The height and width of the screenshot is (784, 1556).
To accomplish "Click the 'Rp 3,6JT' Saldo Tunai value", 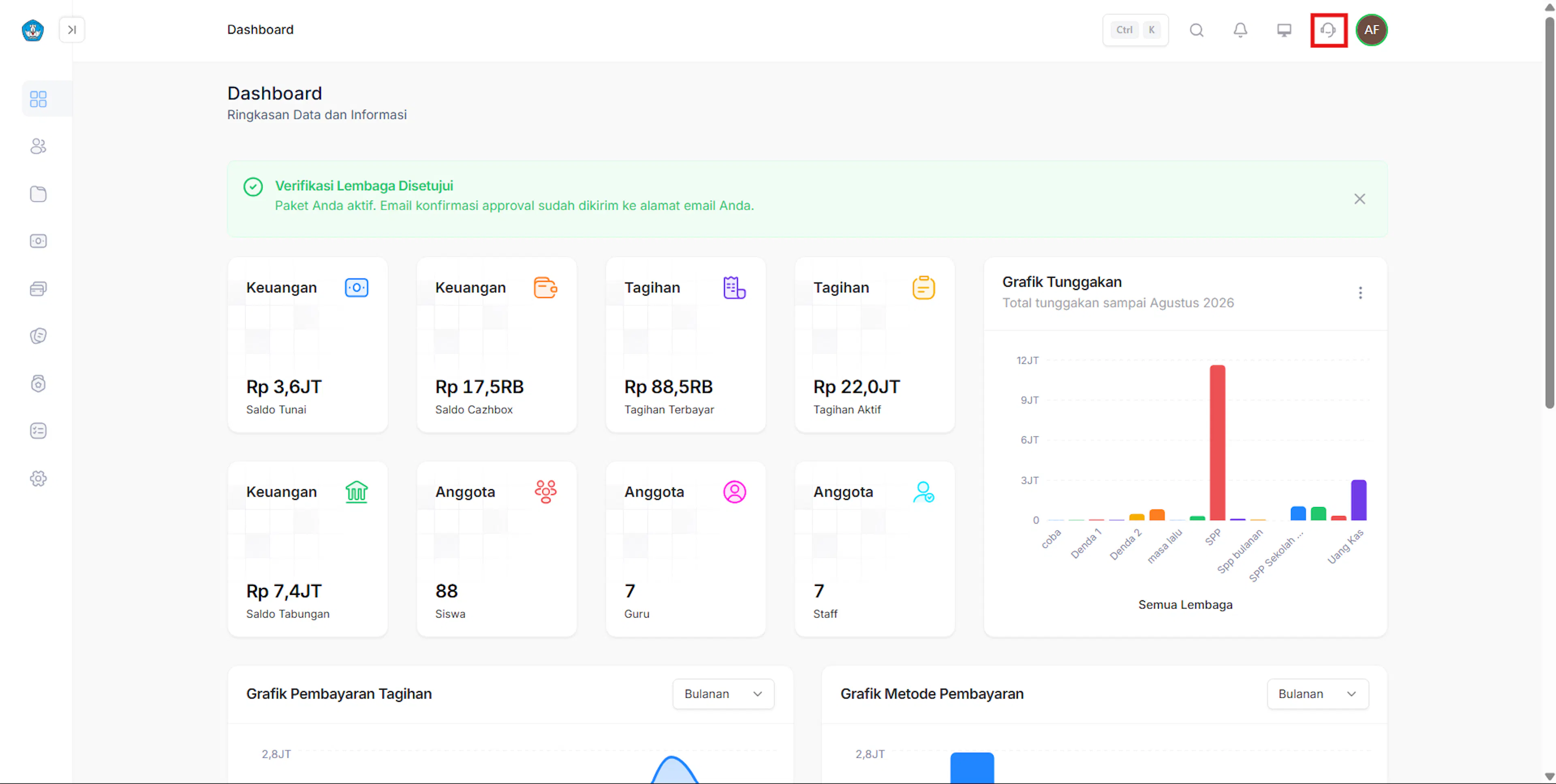I will point(284,387).
